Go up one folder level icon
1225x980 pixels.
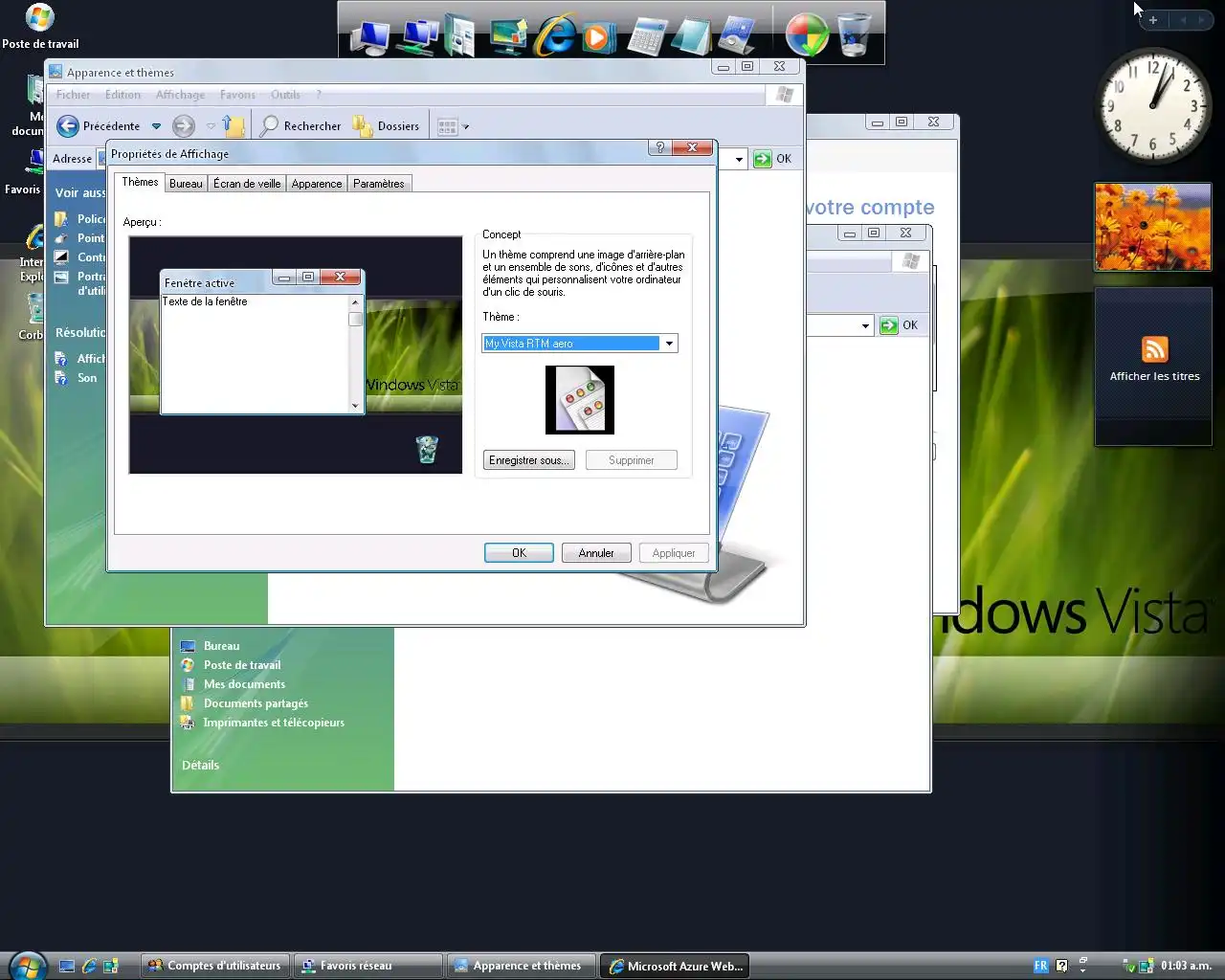coord(234,125)
